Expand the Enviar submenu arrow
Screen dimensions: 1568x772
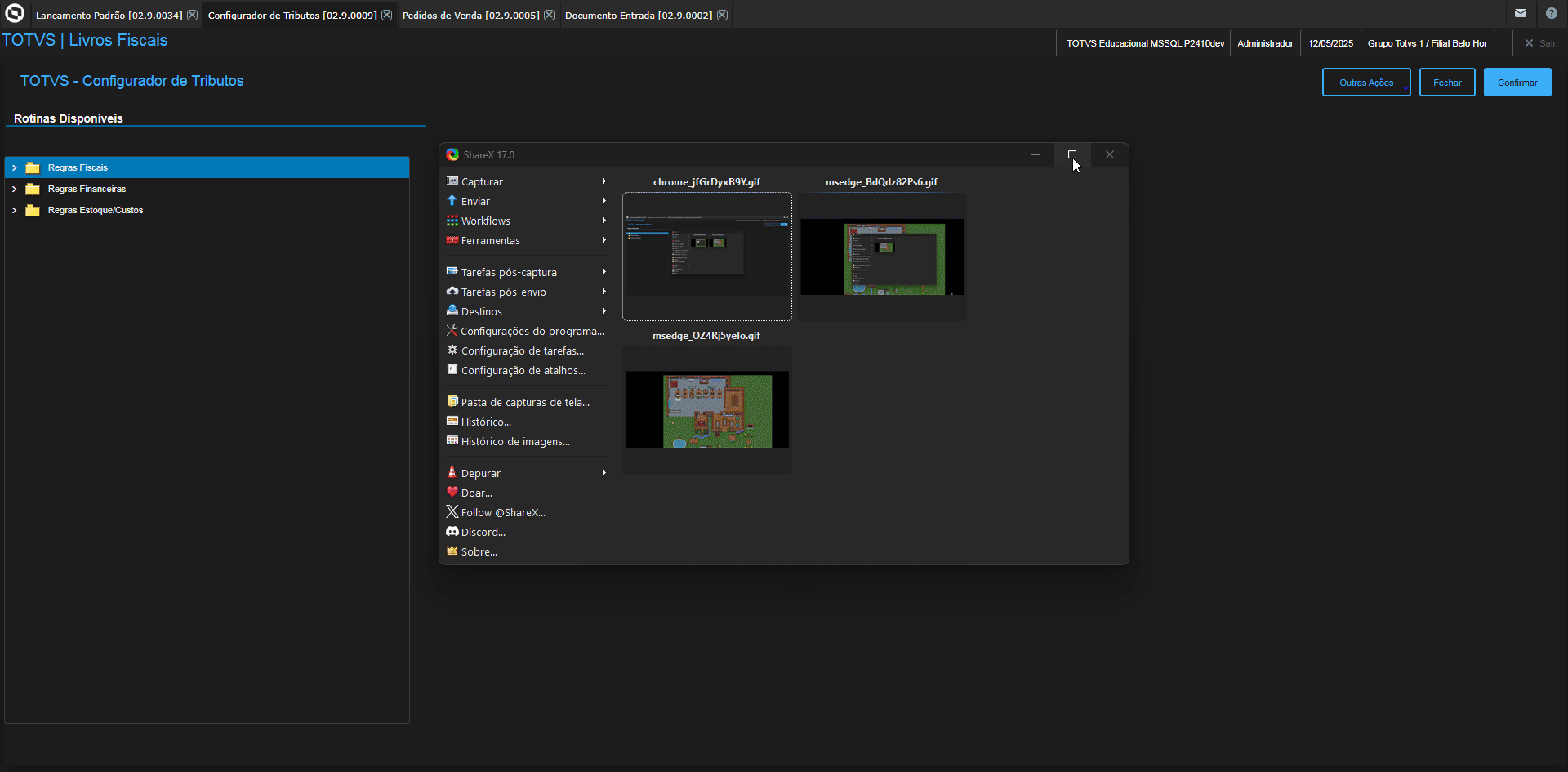tap(604, 201)
